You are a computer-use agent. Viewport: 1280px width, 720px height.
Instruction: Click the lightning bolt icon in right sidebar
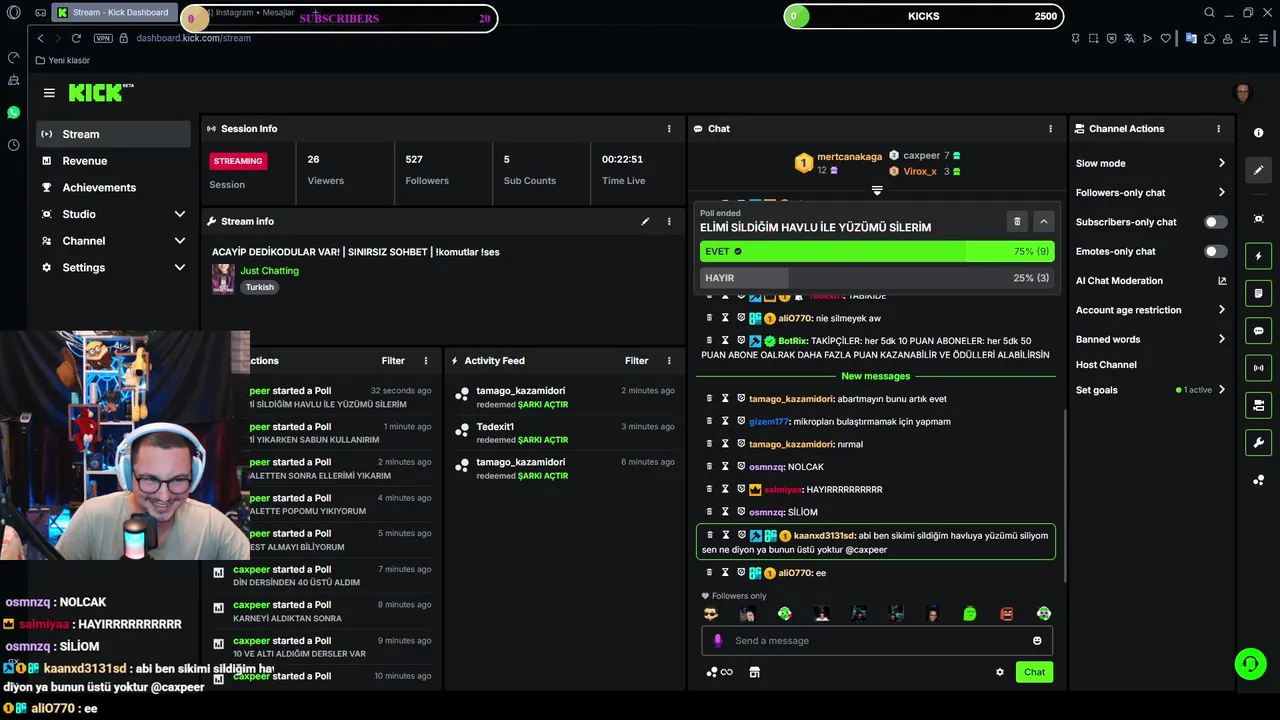coord(1258,256)
